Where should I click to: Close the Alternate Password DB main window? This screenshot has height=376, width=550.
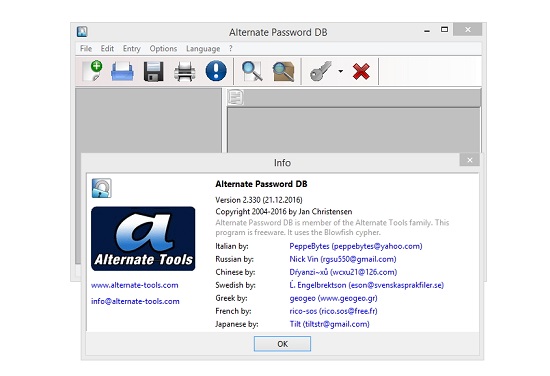(468, 30)
